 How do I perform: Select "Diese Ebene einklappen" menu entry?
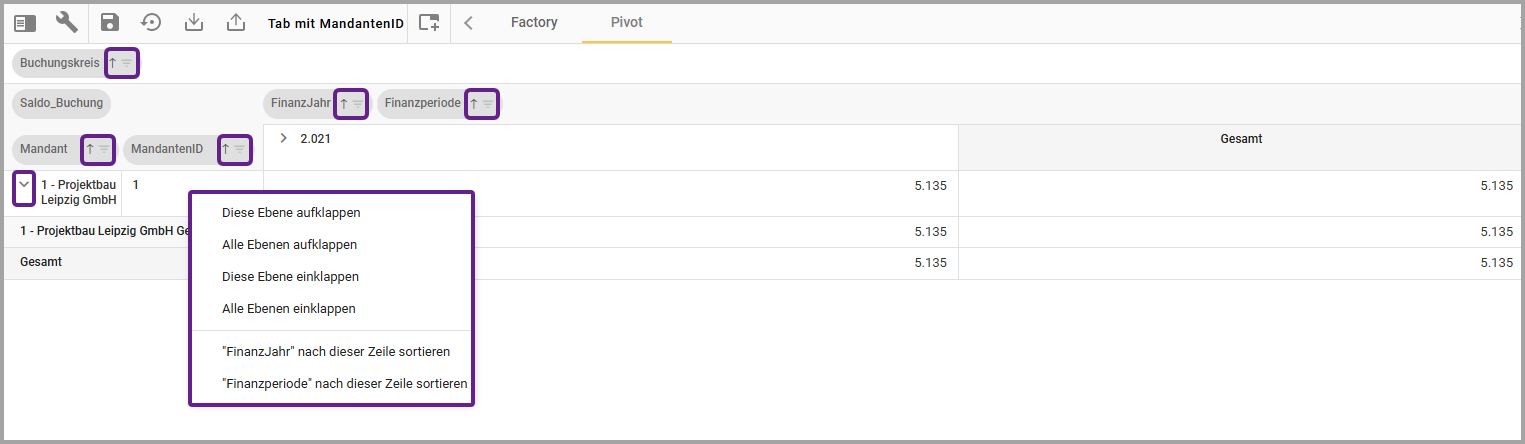[290, 277]
